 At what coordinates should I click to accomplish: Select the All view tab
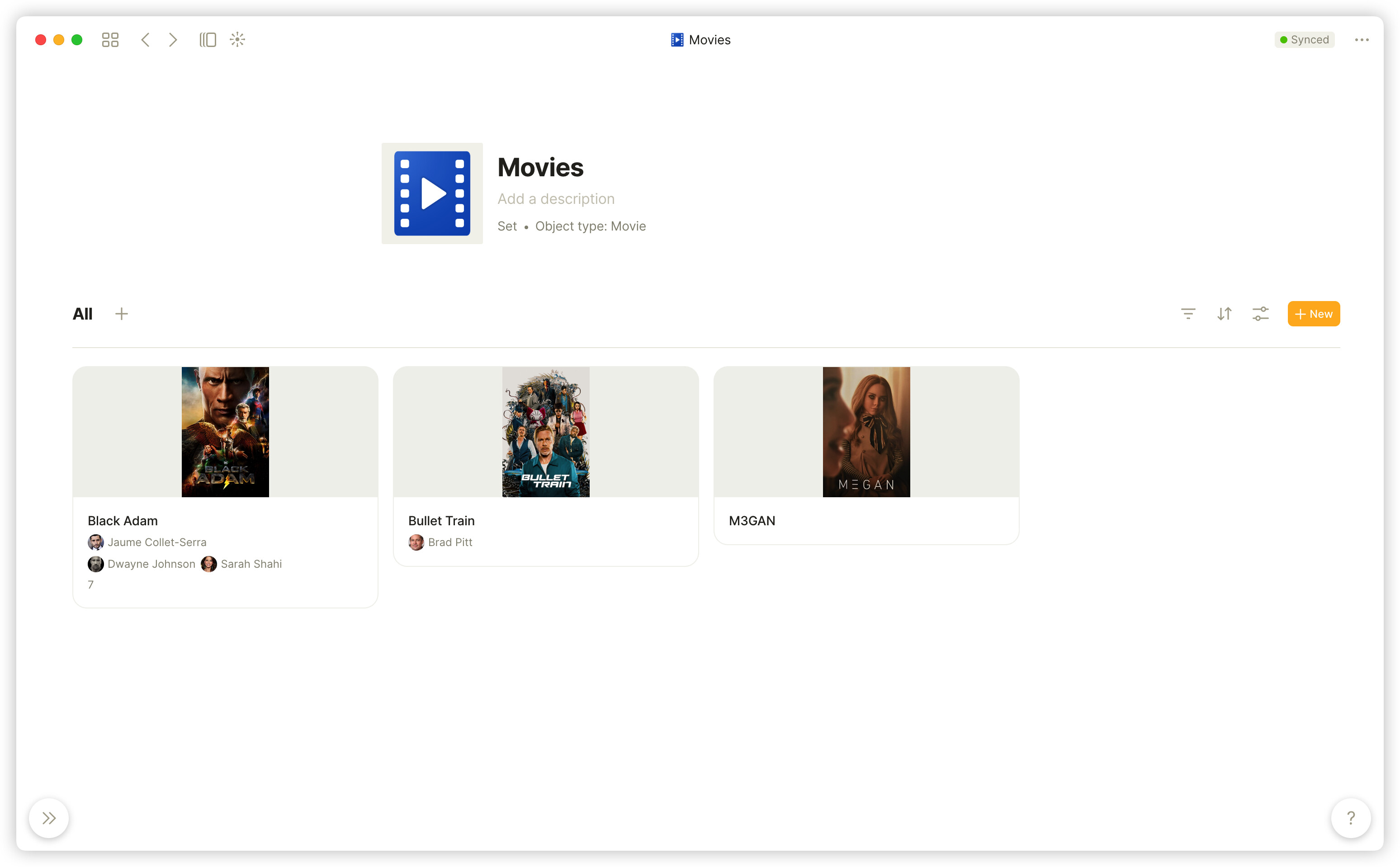[x=82, y=314]
